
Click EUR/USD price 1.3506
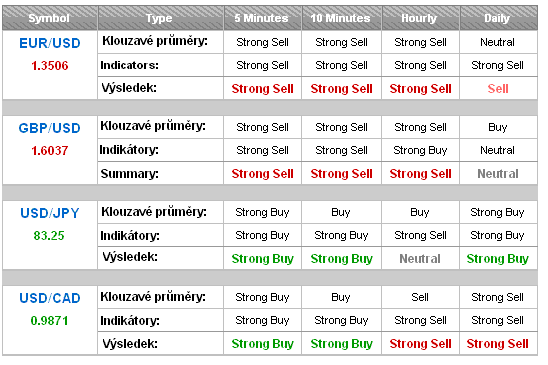[x=50, y=66]
